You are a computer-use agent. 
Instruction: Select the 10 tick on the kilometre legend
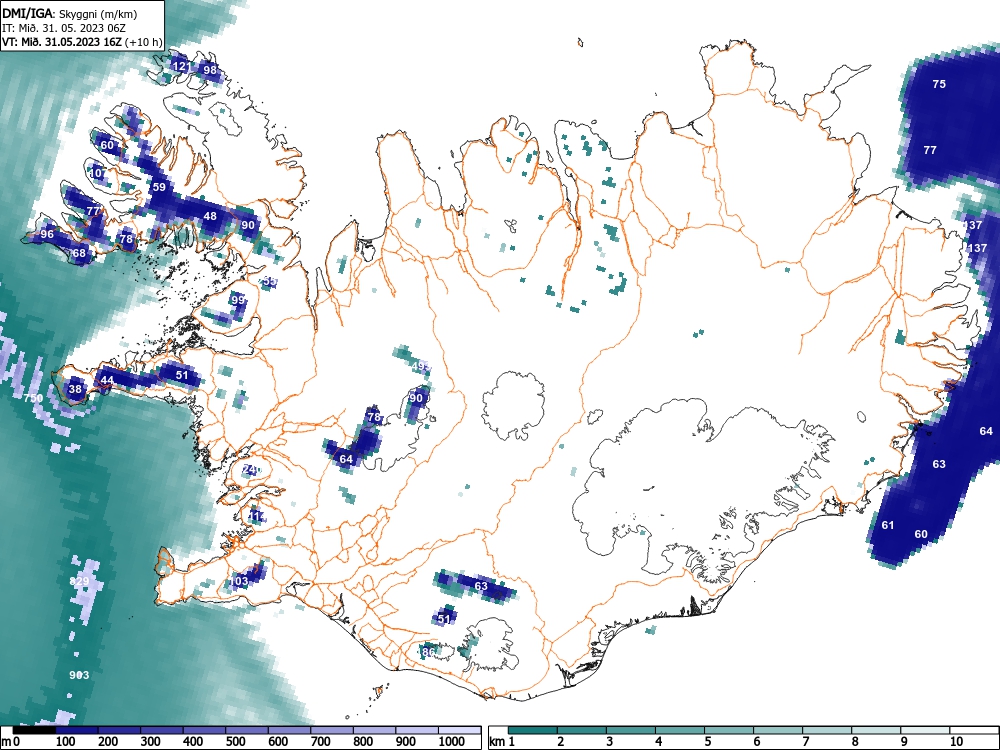[x=956, y=742]
